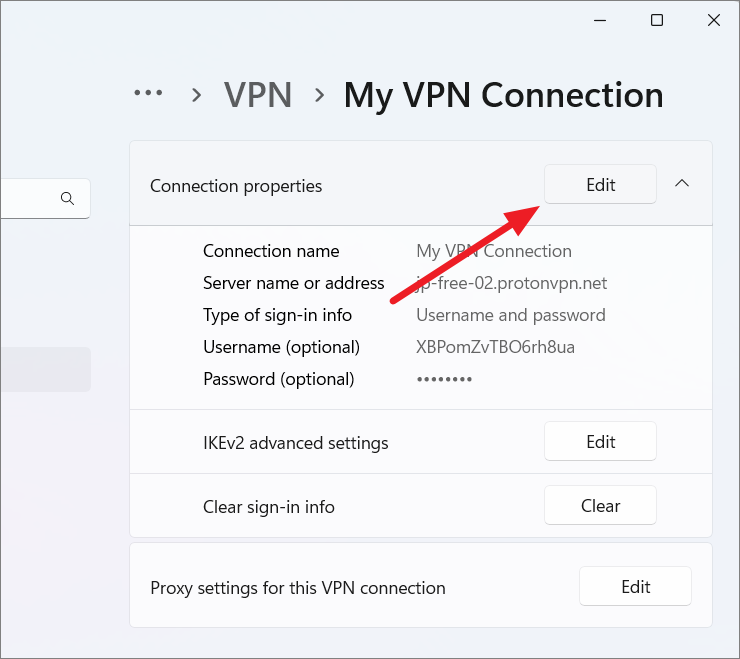The image size is (740, 659).
Task: Maximize the Settings window
Action: tap(656, 20)
